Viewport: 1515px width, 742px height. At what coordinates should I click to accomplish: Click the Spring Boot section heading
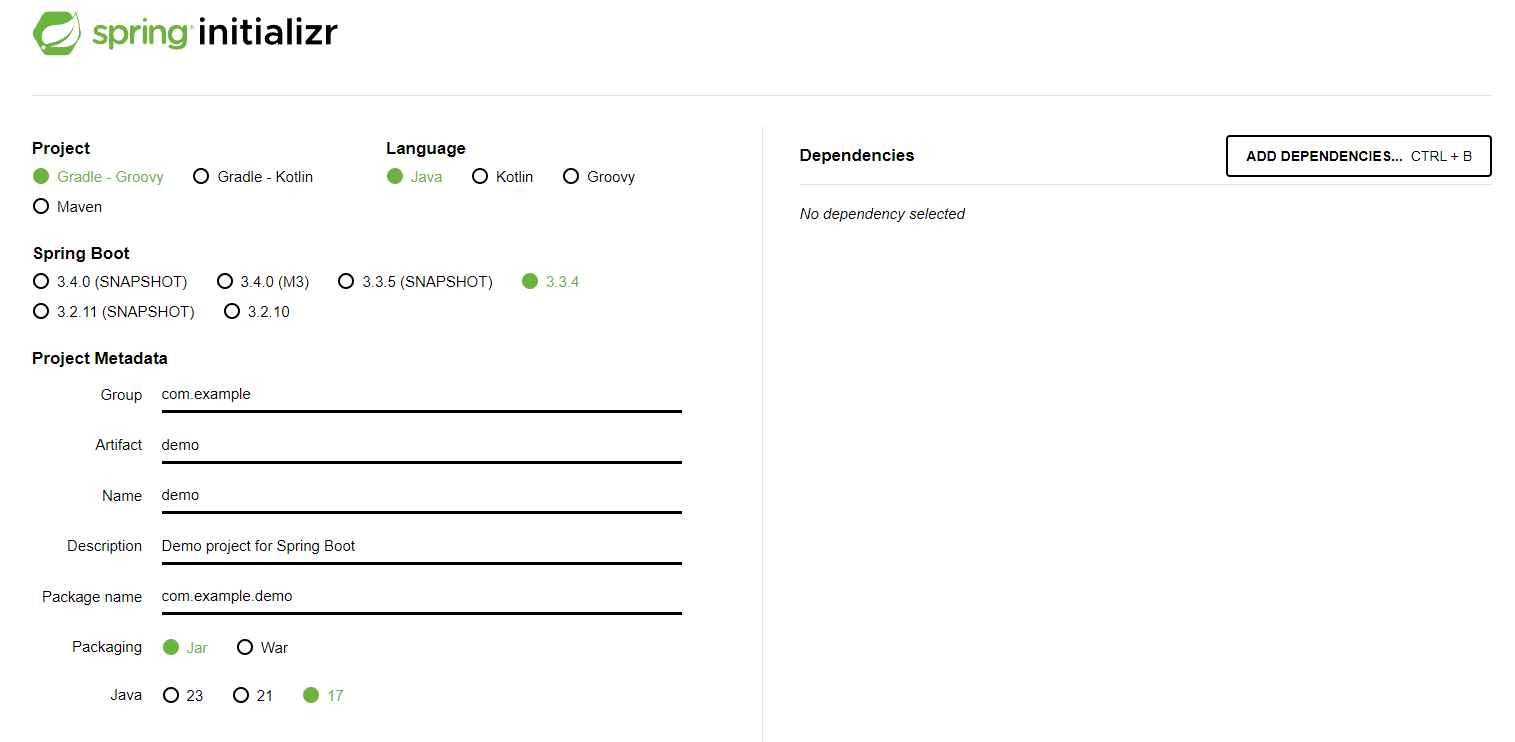81,253
